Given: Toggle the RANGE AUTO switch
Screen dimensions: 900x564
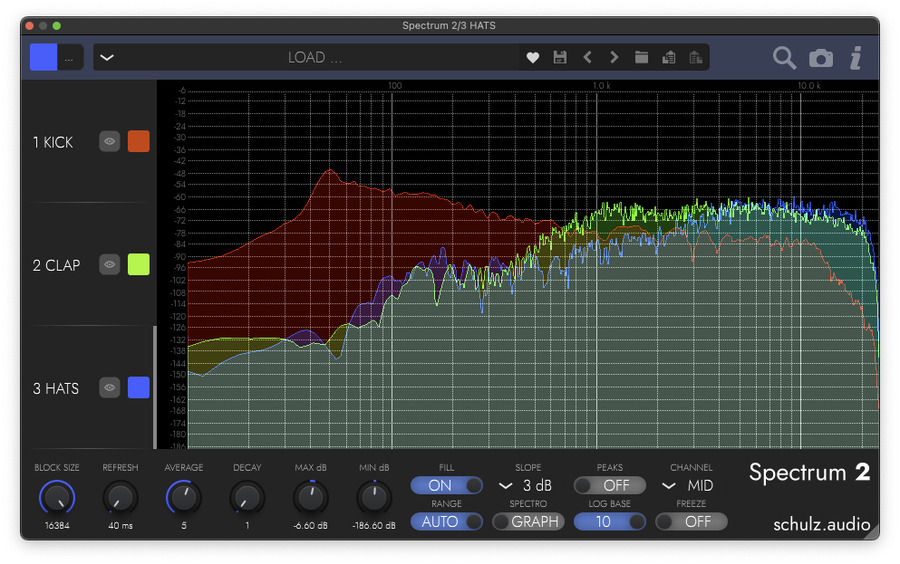Looking at the screenshot, I should [447, 522].
